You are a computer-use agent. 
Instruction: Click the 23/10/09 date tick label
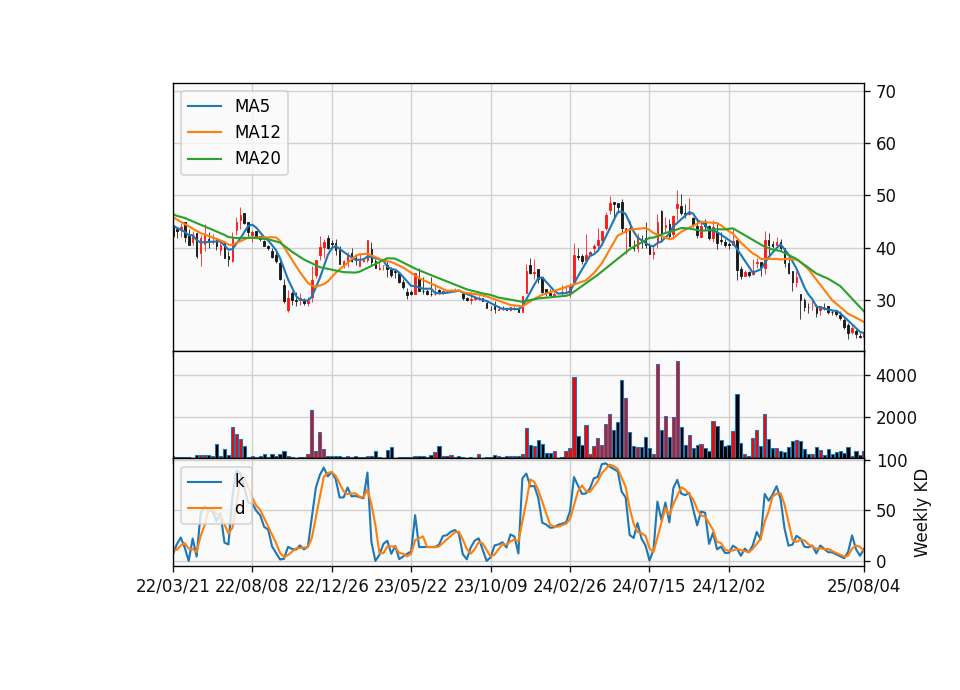(x=490, y=586)
